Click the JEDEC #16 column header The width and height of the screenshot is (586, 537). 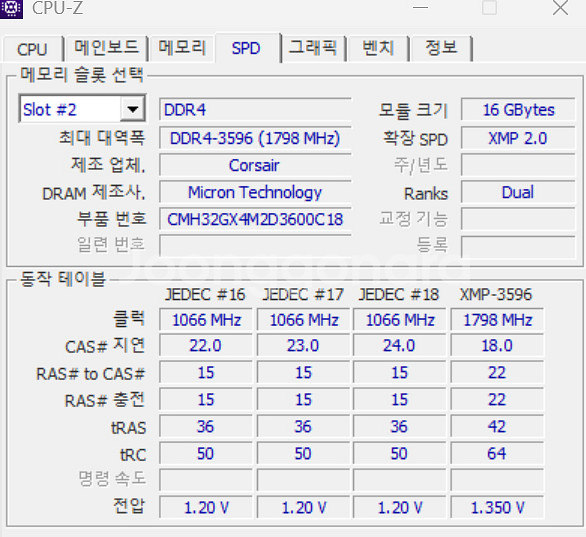[x=205, y=294]
